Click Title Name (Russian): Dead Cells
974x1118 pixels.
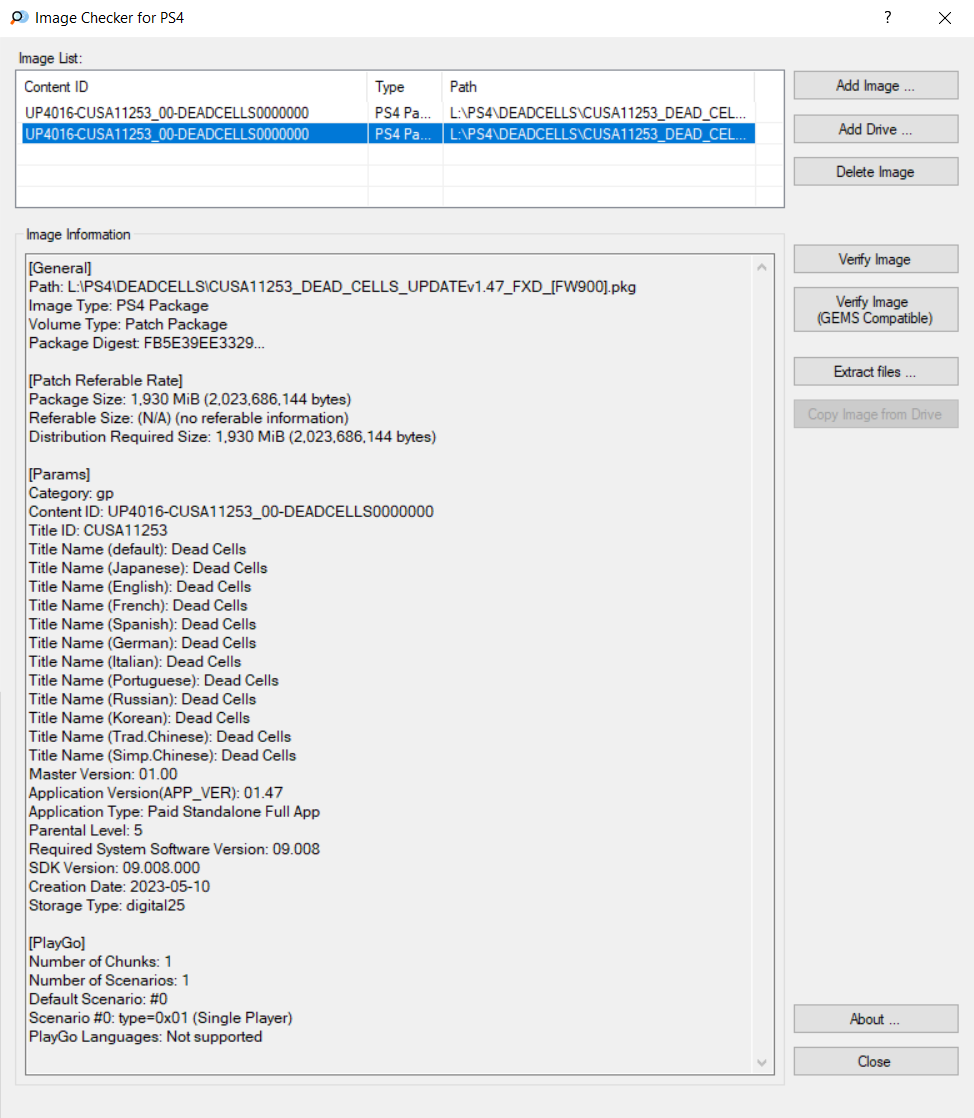pyautogui.click(x=142, y=699)
